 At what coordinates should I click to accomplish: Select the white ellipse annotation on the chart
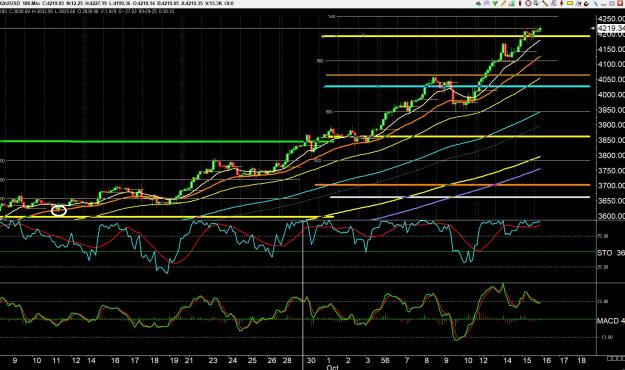point(59,211)
